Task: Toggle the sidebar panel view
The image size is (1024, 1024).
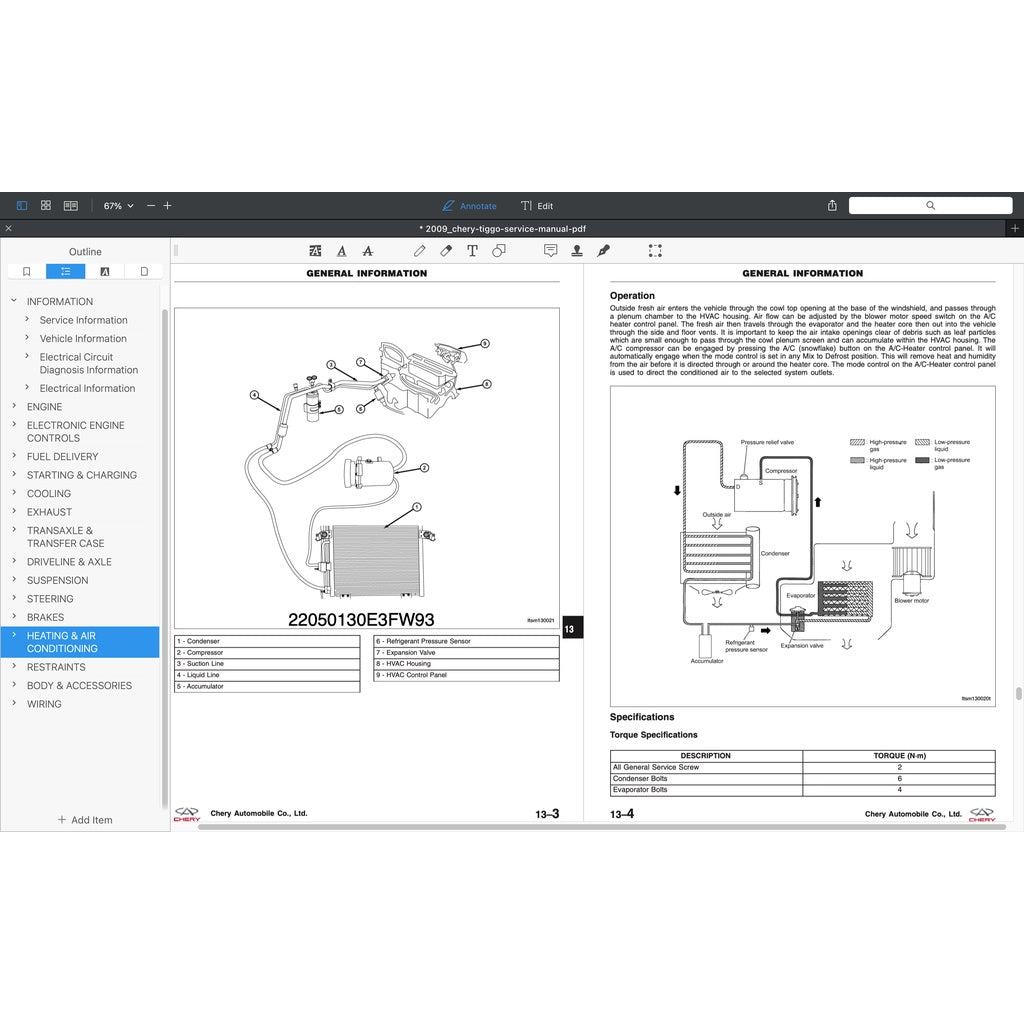Action: (22, 206)
